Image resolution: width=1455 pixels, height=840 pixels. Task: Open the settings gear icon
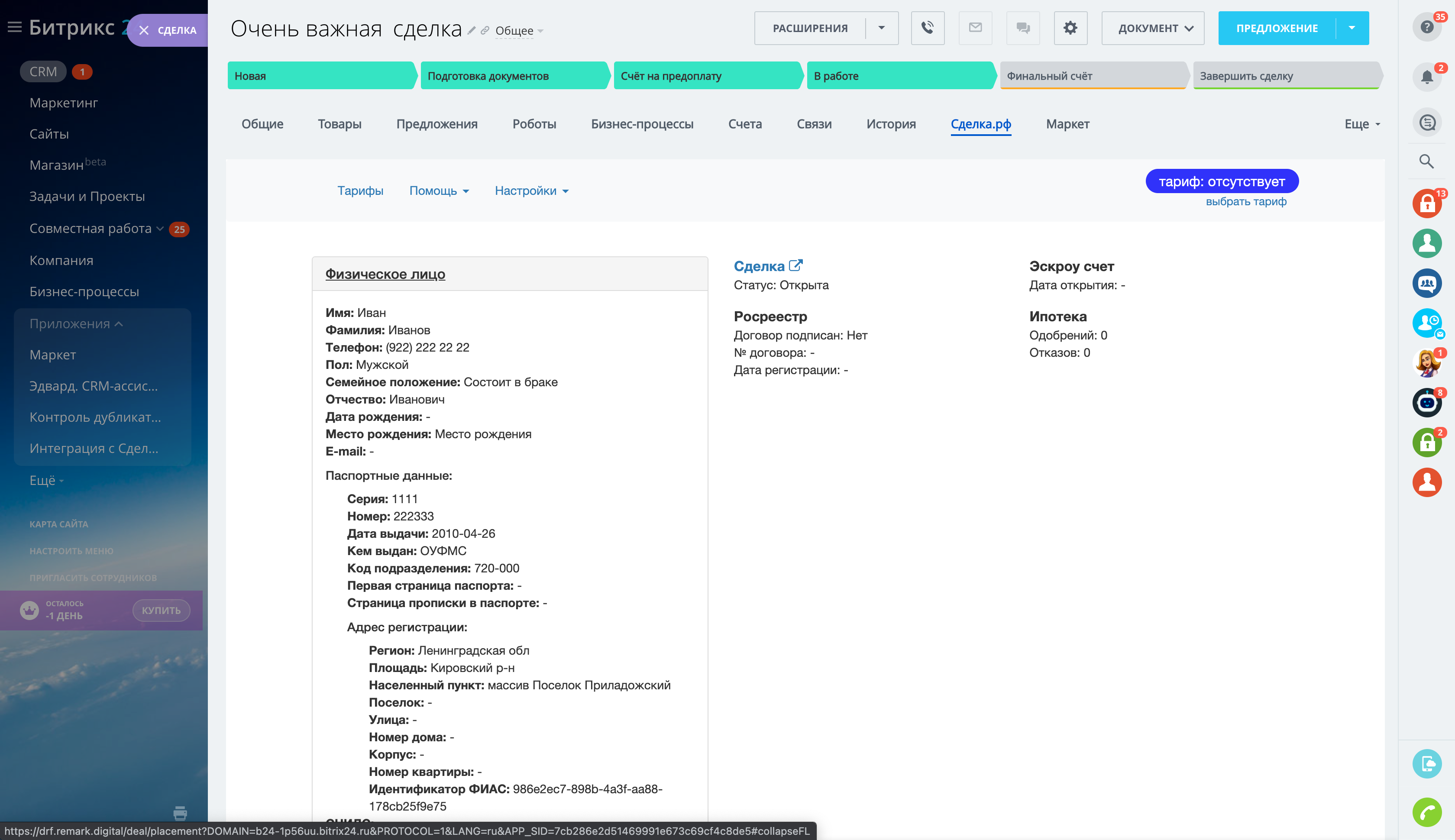pyautogui.click(x=1070, y=28)
